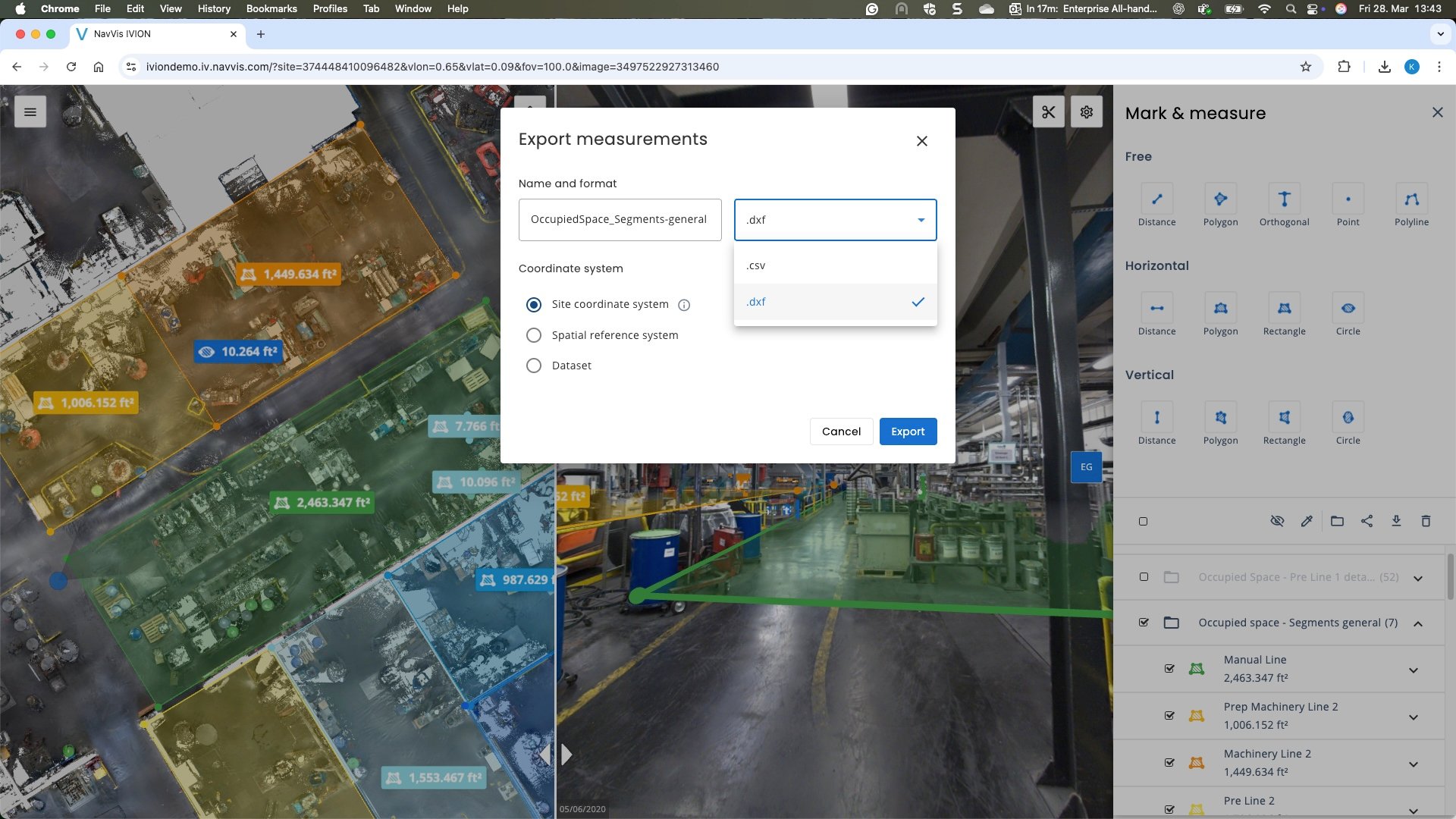The width and height of the screenshot is (1456, 819).
Task: Click the share measurements icon
Action: point(1367,521)
